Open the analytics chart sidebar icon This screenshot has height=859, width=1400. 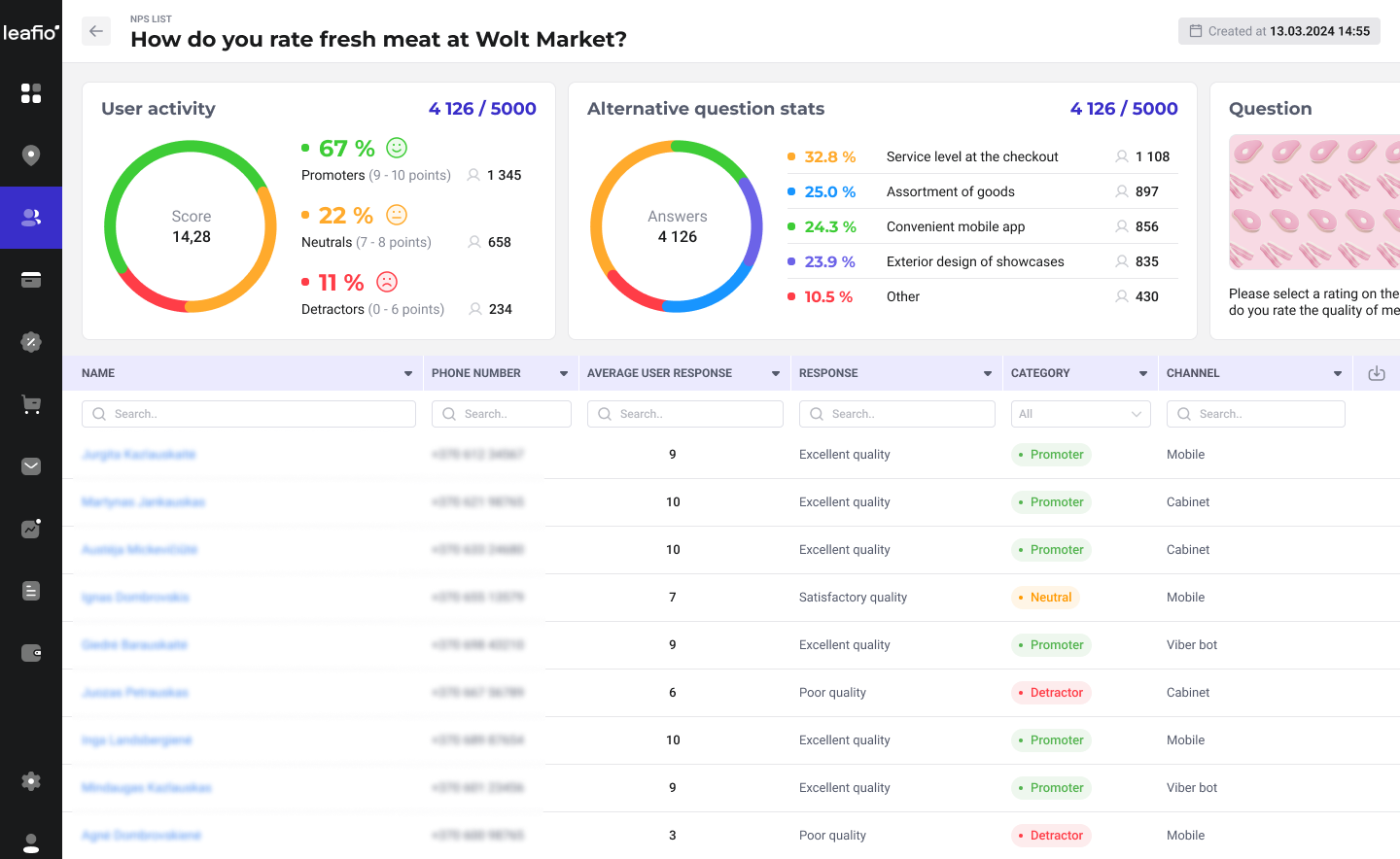(31, 529)
